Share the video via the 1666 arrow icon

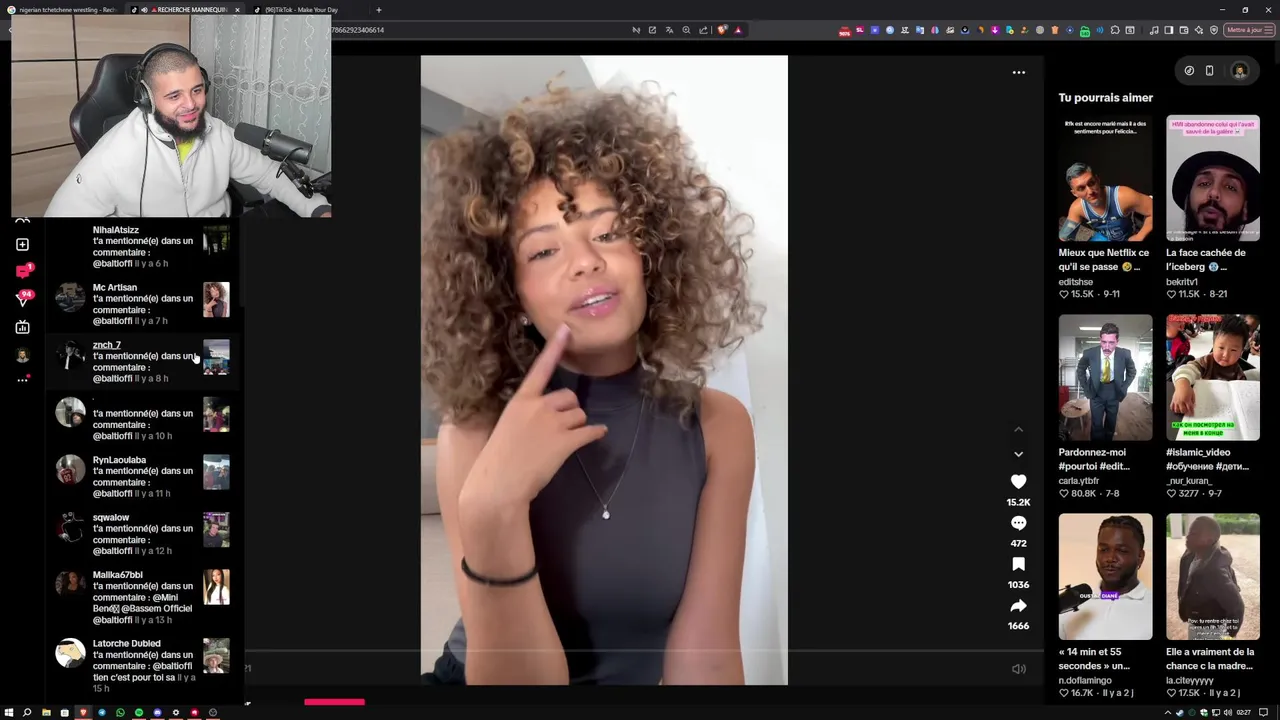(1018, 606)
